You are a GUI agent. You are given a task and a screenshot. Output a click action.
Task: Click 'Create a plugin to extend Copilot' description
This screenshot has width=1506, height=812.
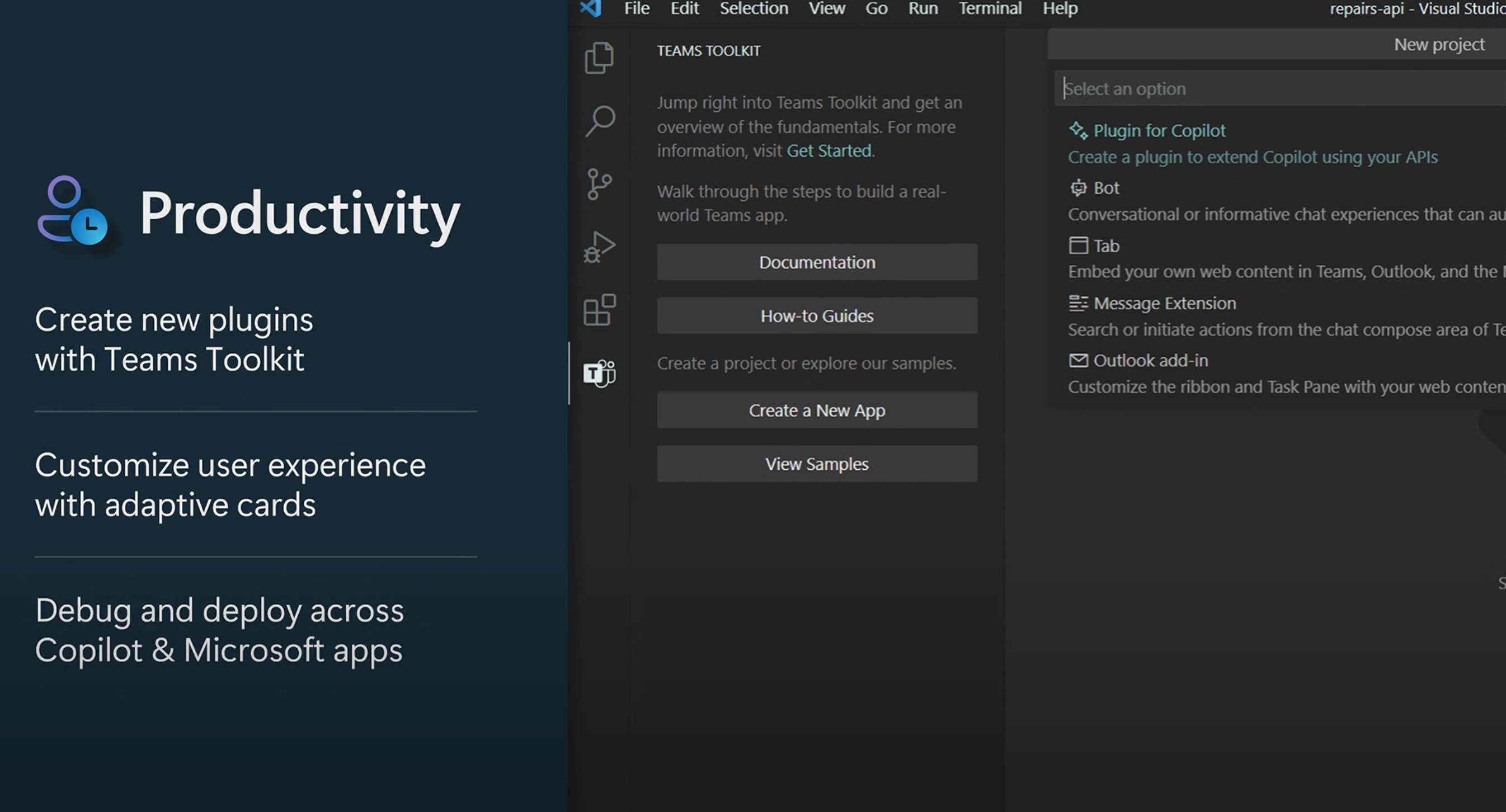point(1253,157)
